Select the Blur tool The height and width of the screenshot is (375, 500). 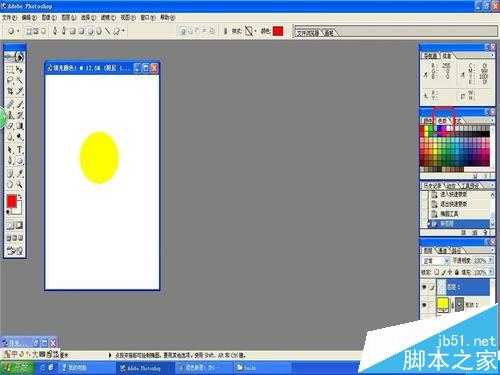(10, 137)
